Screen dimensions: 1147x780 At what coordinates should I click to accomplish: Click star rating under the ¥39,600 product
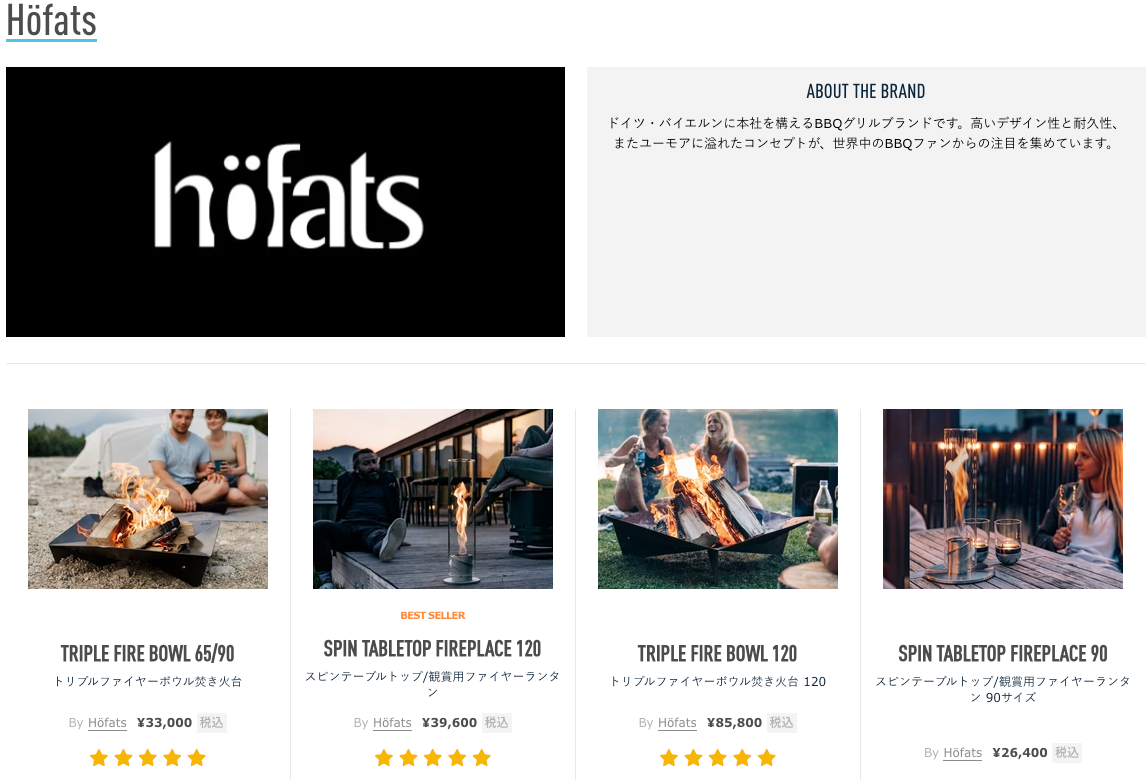[432, 758]
